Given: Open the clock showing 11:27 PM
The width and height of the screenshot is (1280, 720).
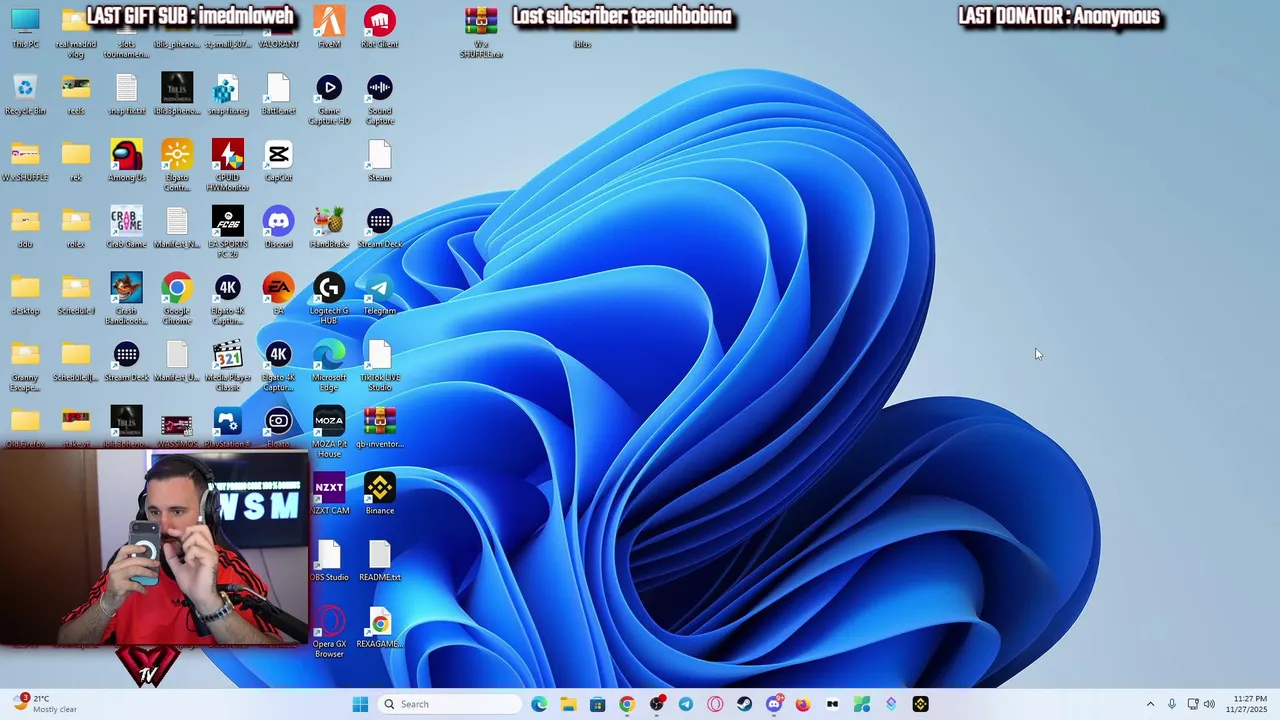Looking at the screenshot, I should point(1249,704).
